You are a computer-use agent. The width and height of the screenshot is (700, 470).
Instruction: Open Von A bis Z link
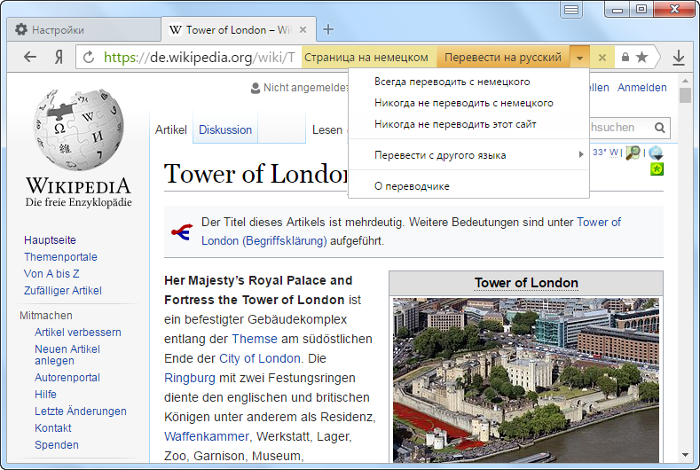[x=51, y=274]
